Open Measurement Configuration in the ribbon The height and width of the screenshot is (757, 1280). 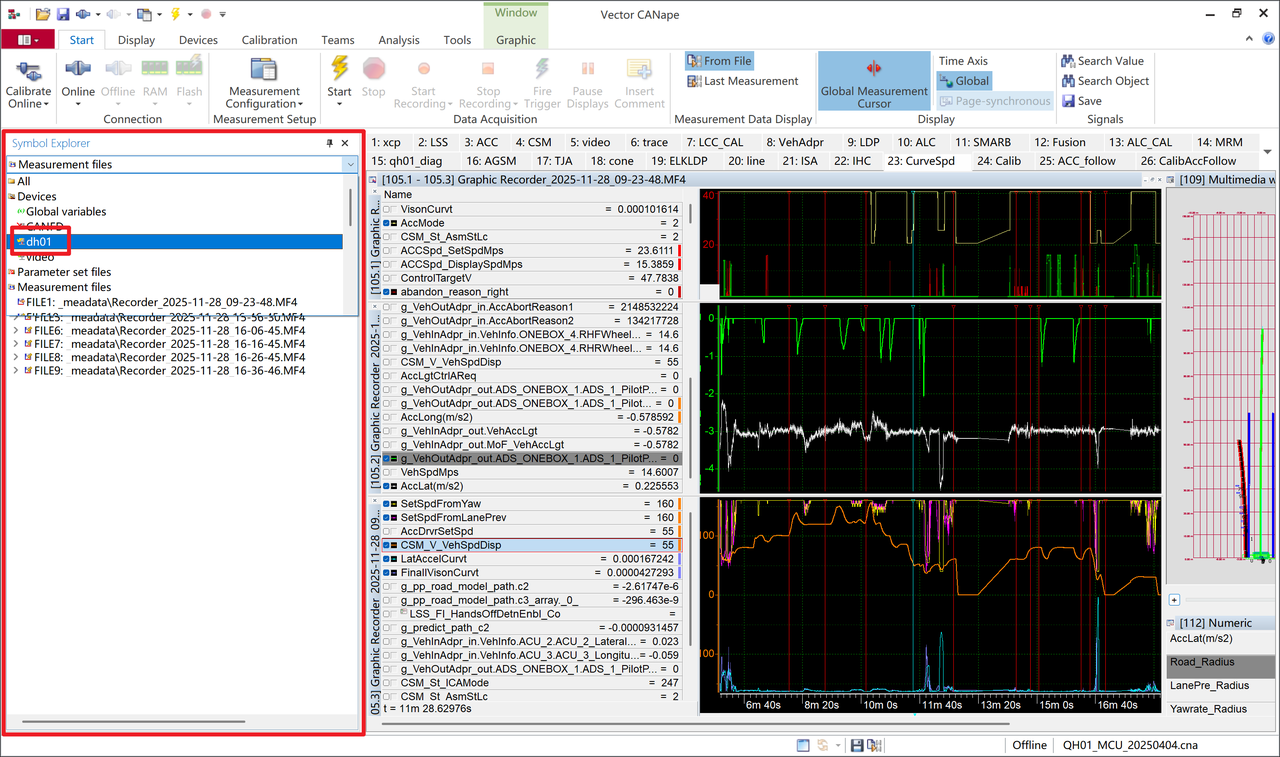click(264, 72)
